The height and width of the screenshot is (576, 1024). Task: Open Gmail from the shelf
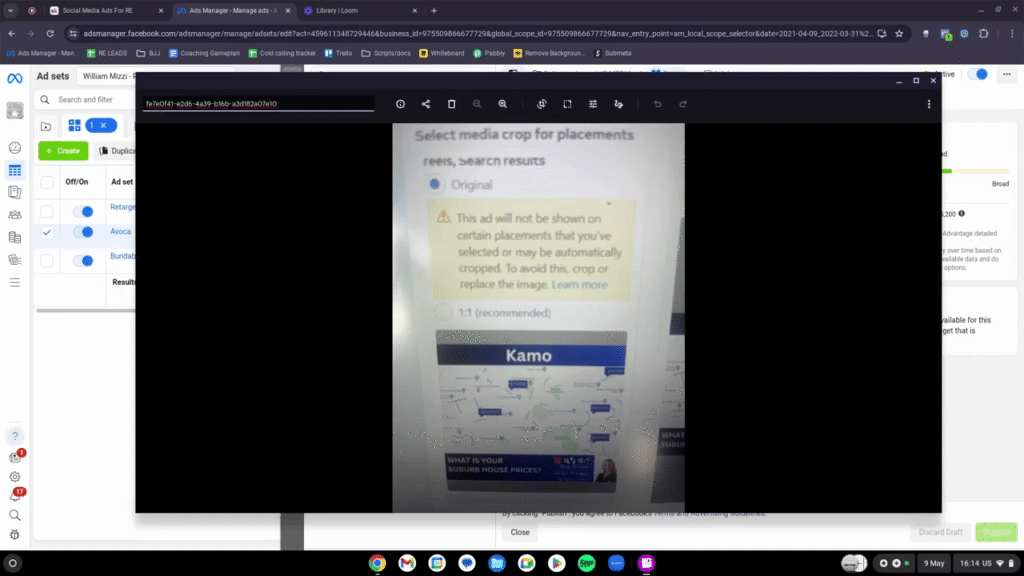click(407, 563)
